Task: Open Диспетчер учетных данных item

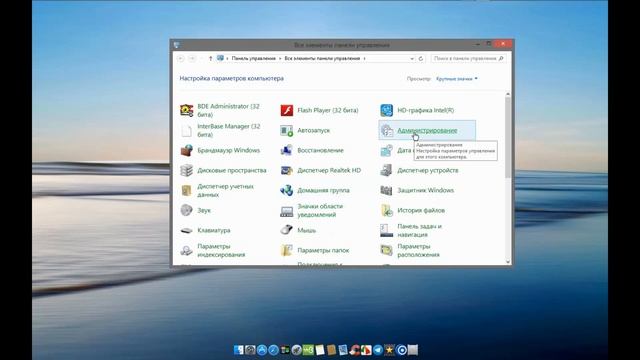Action: tap(218, 190)
